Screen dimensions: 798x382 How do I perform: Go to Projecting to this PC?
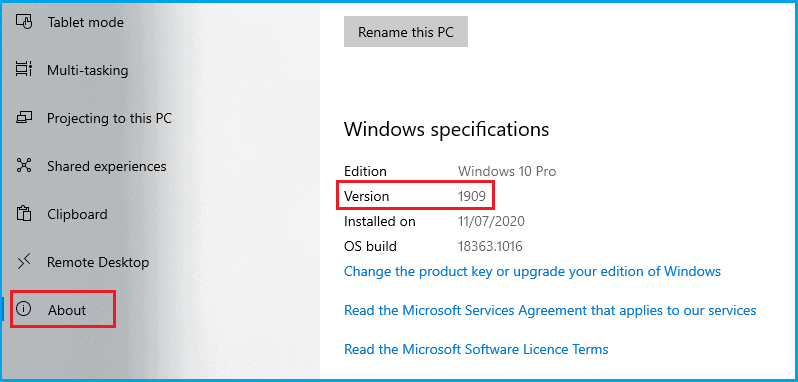point(109,119)
